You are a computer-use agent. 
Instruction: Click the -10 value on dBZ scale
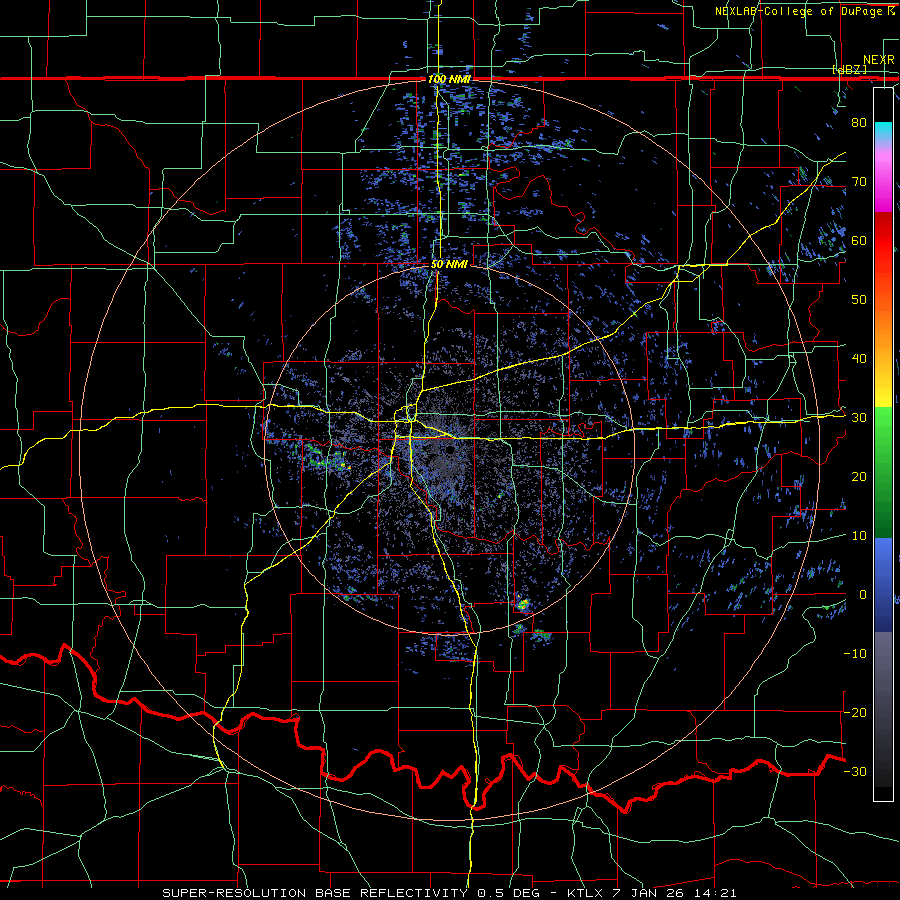coord(855,654)
